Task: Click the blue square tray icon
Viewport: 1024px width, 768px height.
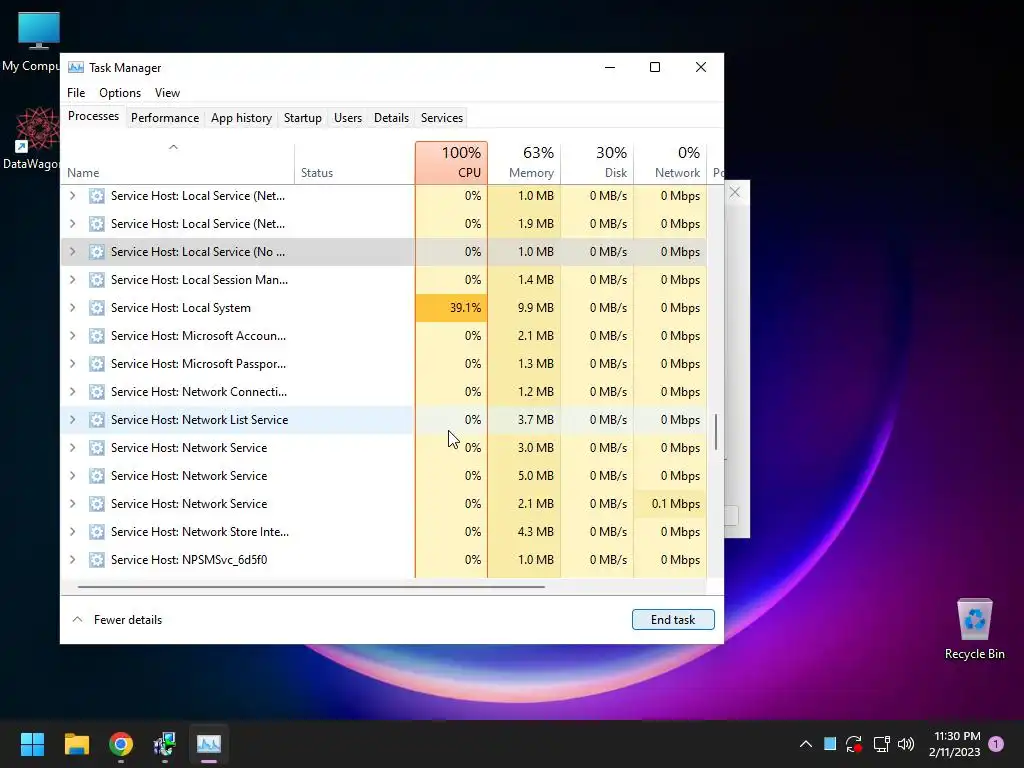Action: 830,743
